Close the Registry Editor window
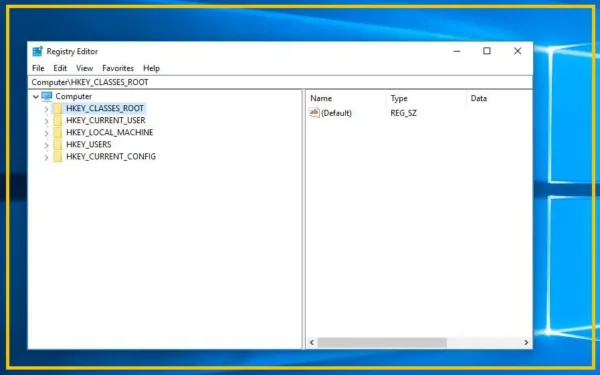The image size is (600, 375). (517, 51)
